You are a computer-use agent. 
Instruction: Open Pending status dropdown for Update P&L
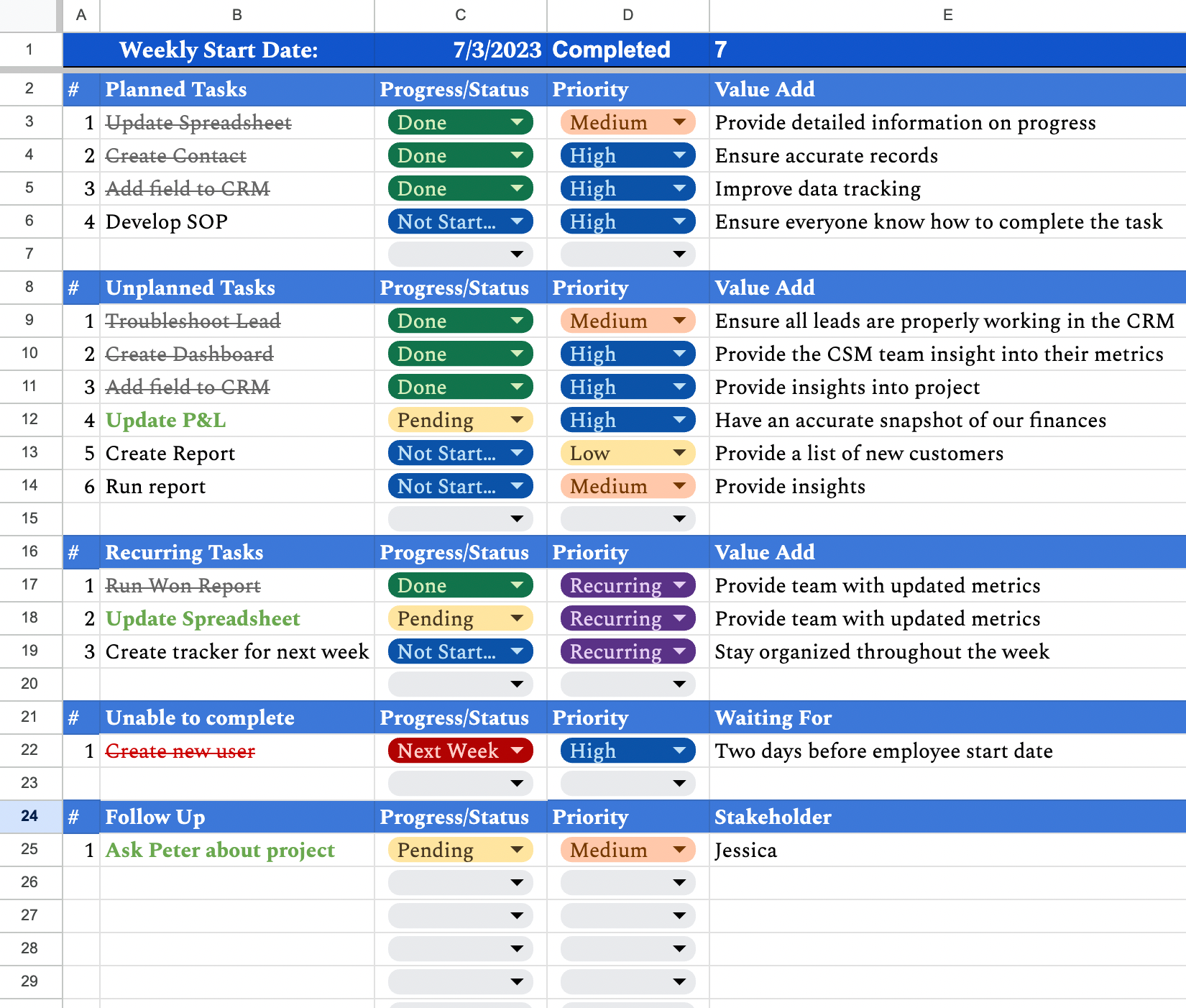coord(516,420)
